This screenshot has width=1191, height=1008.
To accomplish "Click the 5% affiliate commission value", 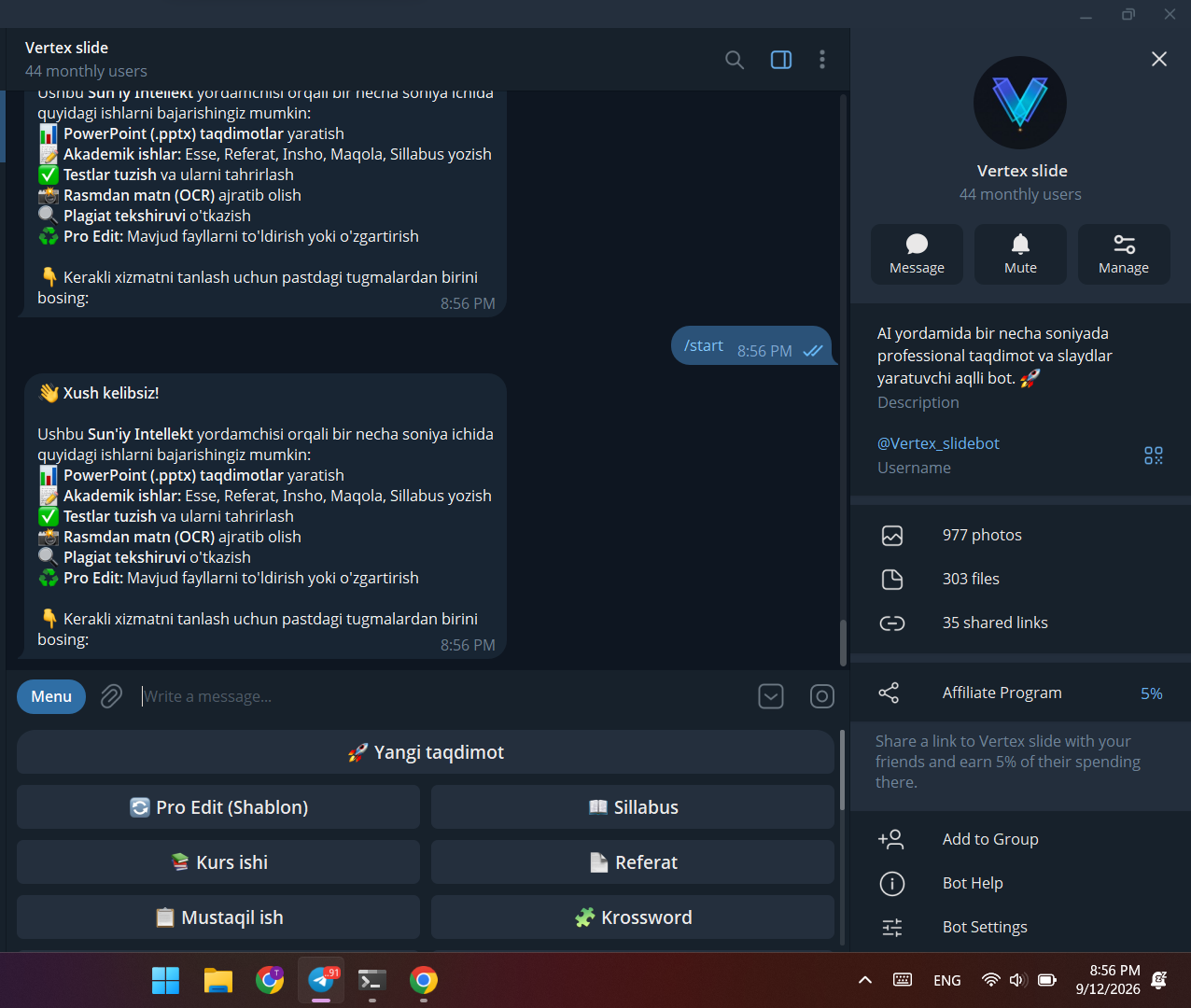I will click(1152, 693).
